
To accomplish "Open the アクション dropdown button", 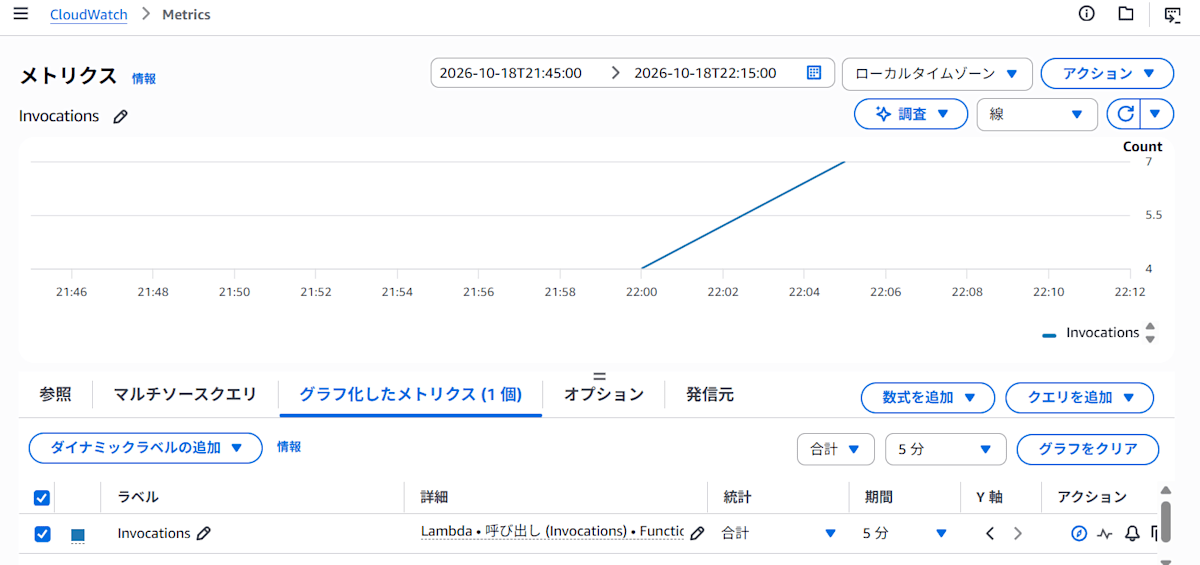I will coord(1107,73).
